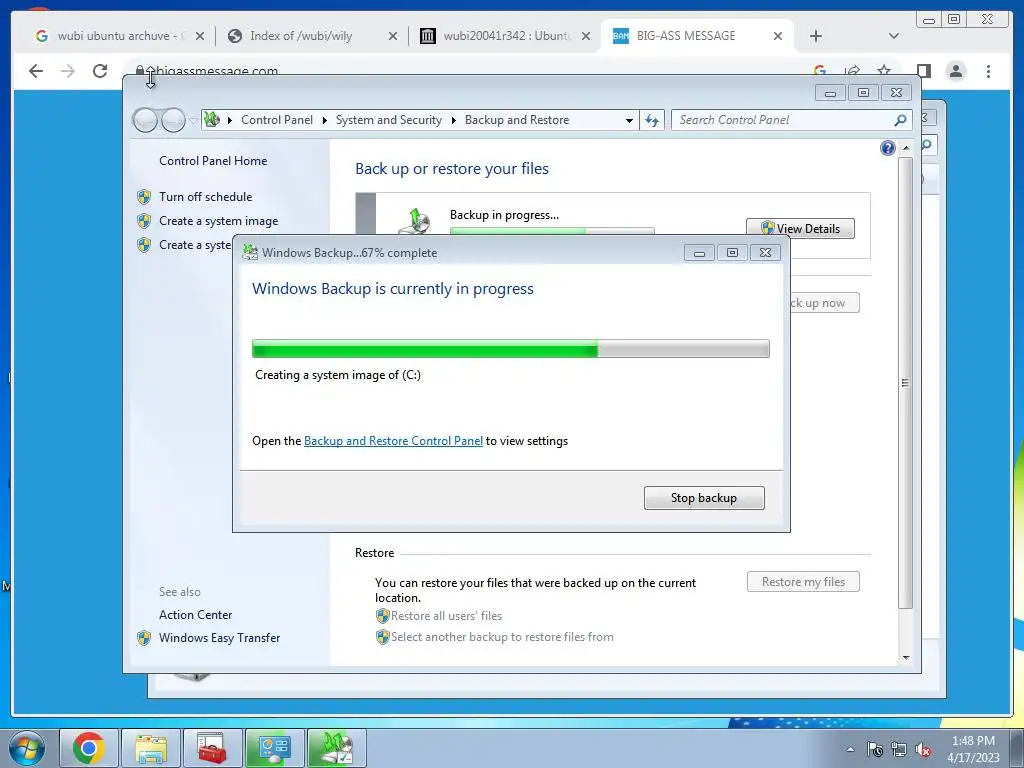Click the Chrome back arrow
This screenshot has width=1024, height=768.
pyautogui.click(x=36, y=71)
